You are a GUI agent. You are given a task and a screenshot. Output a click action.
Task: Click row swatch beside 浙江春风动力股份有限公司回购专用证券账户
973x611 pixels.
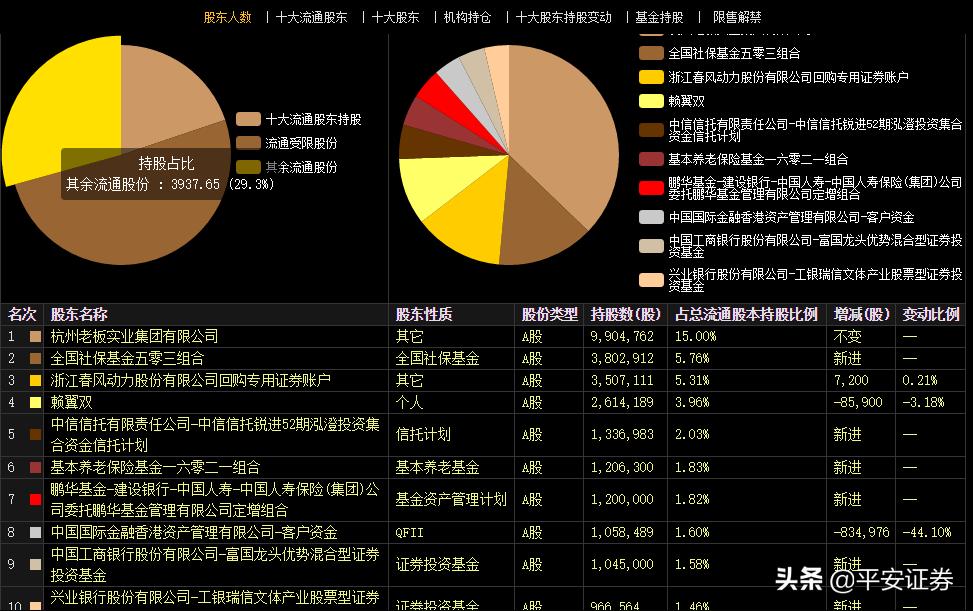35,381
